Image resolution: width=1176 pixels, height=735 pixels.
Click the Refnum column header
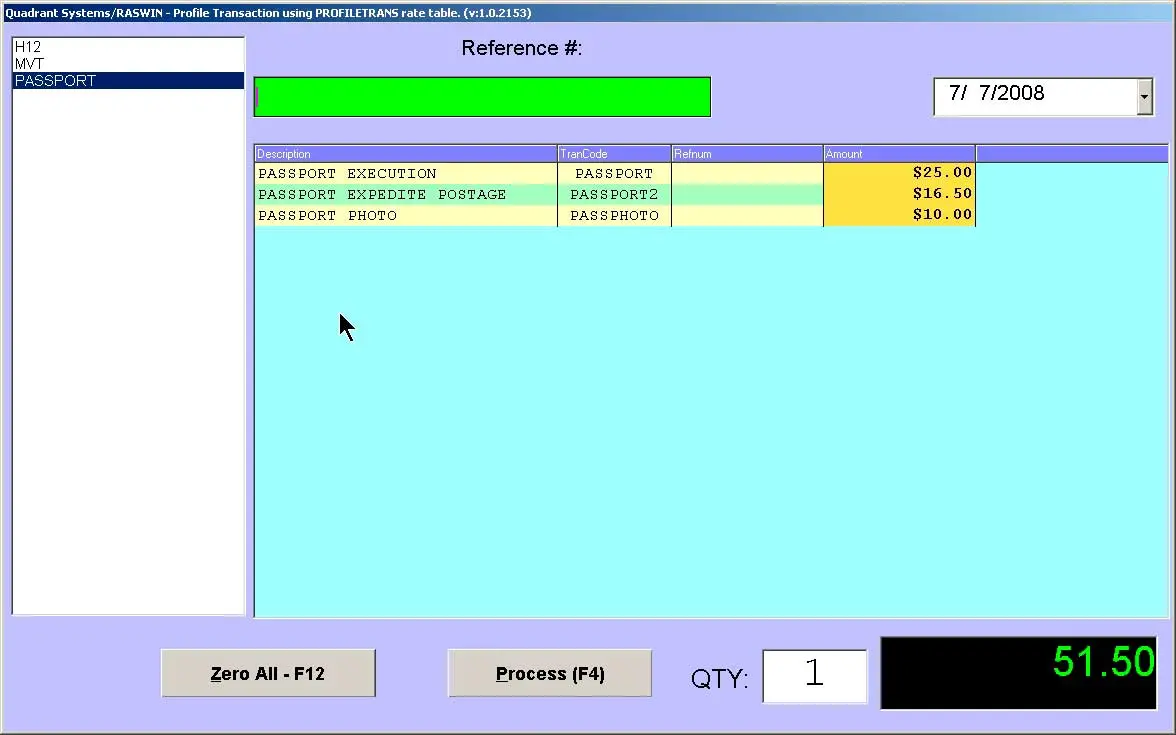pyautogui.click(x=747, y=153)
